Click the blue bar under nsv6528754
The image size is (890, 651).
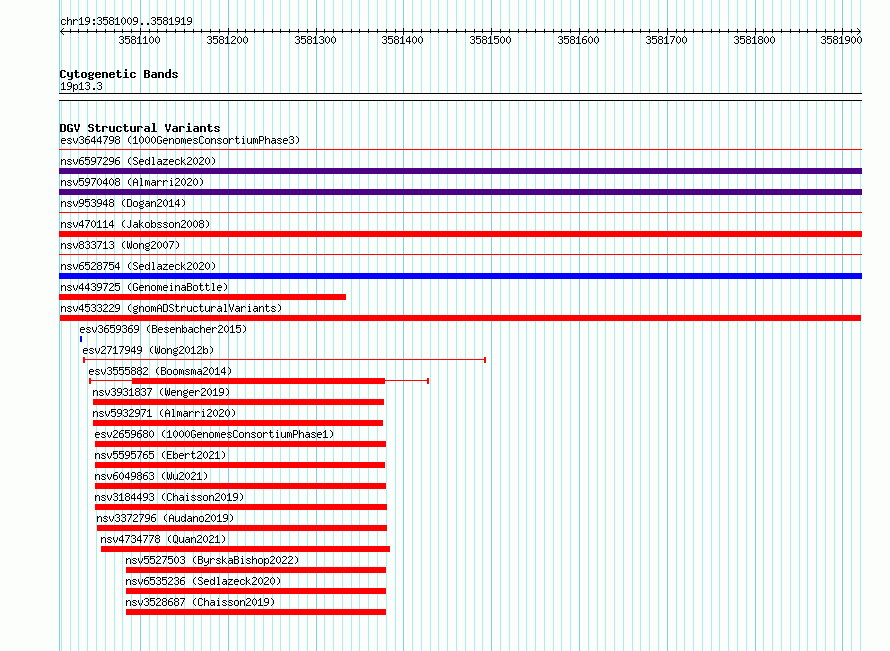tap(460, 276)
